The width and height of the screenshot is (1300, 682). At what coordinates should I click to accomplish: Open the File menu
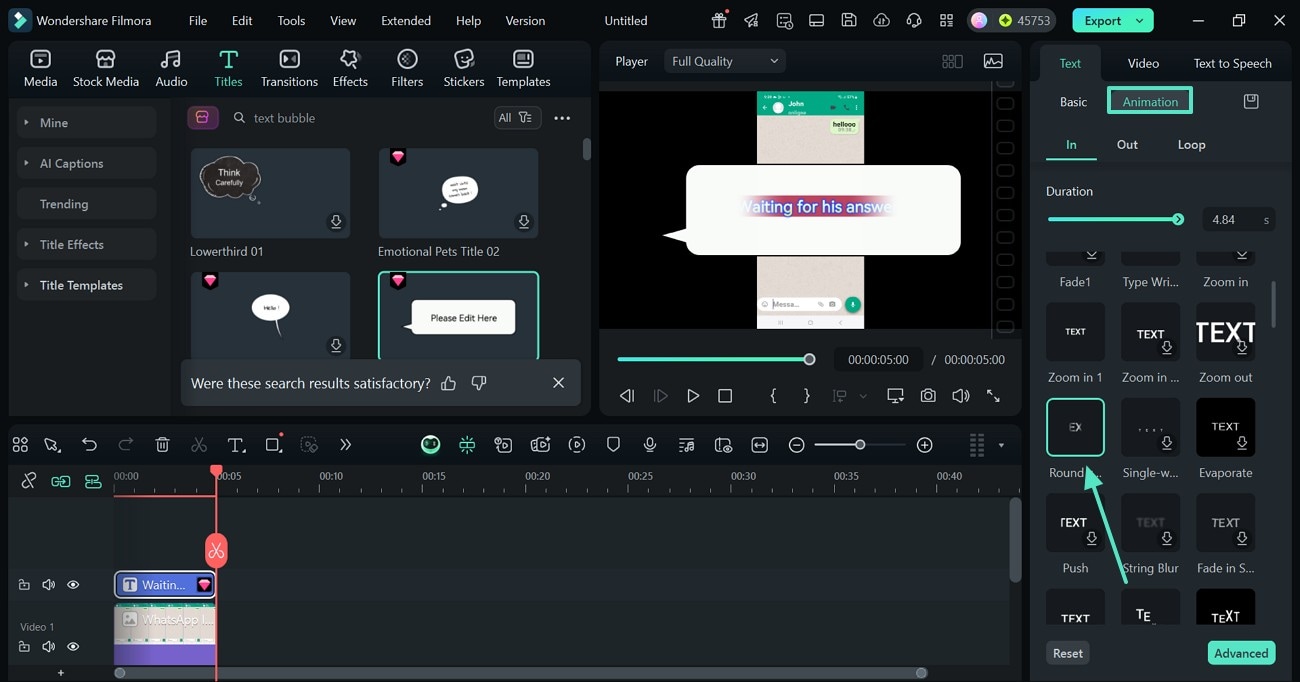pos(198,20)
